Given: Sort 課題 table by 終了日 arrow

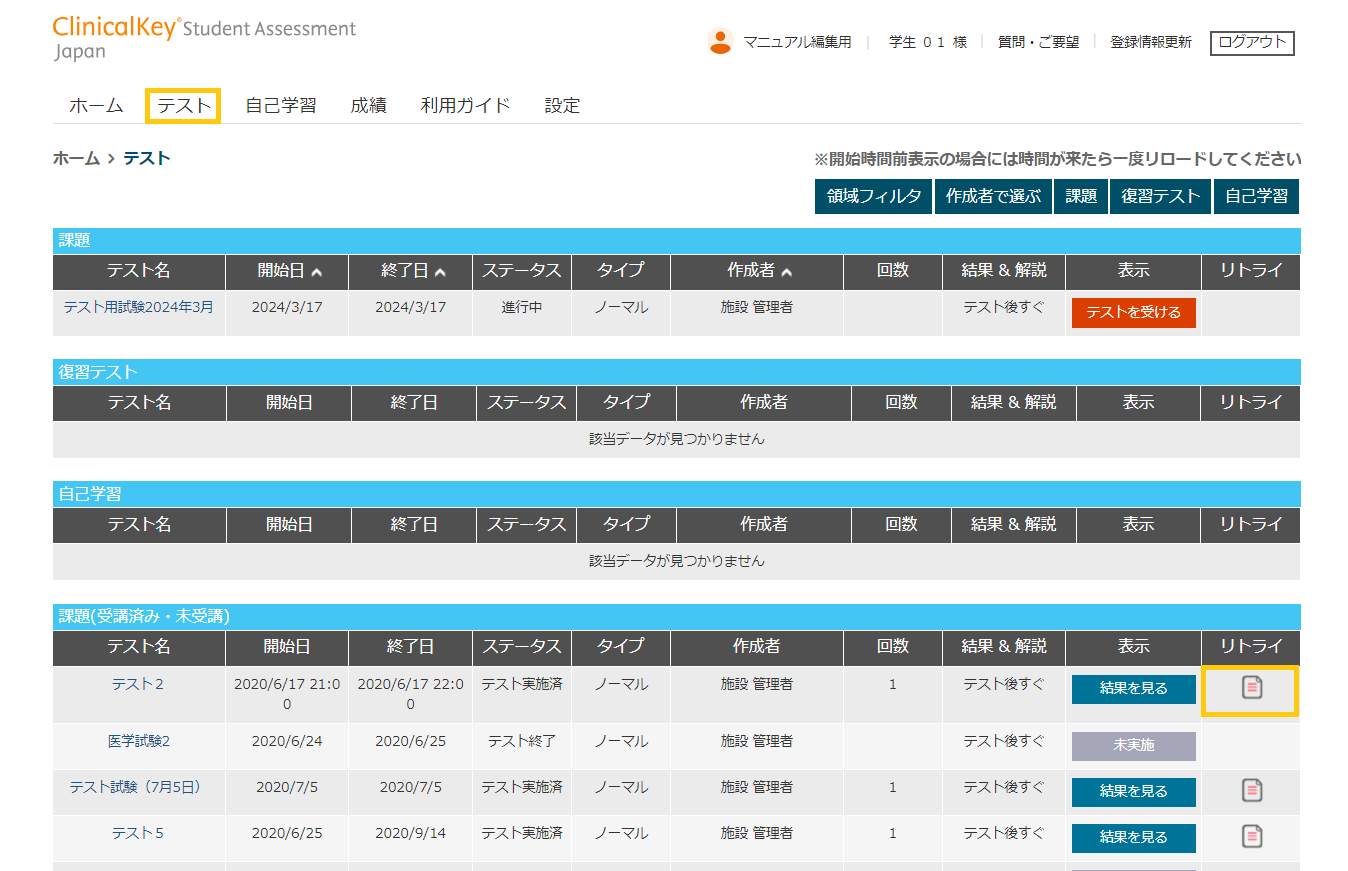Looking at the screenshot, I should (440, 272).
